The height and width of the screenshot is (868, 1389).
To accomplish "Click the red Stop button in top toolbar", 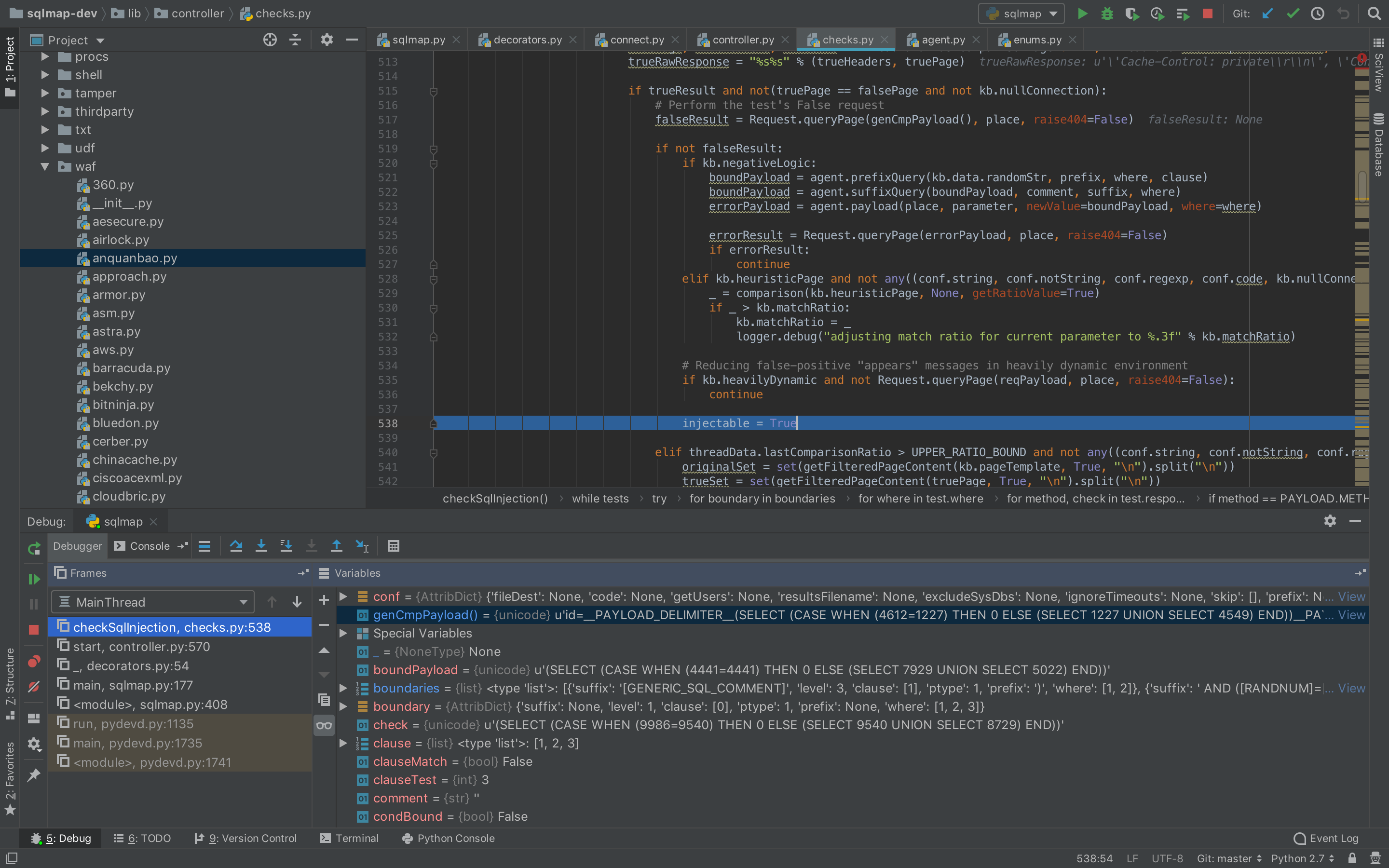I will tap(1208, 14).
